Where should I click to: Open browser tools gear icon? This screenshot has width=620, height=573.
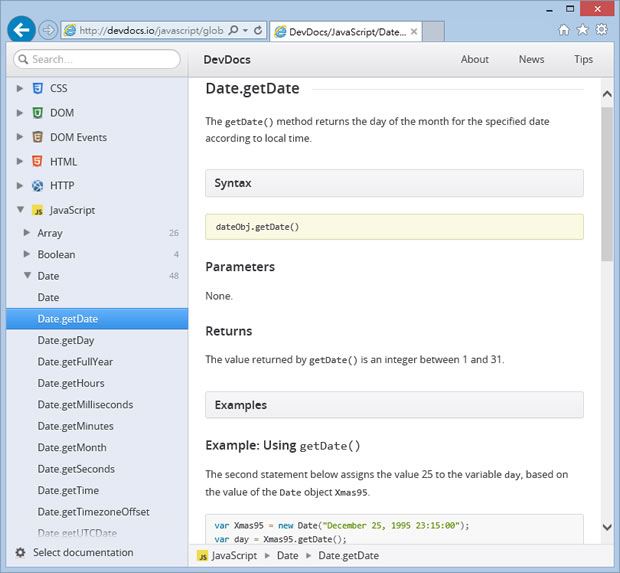pos(601,30)
